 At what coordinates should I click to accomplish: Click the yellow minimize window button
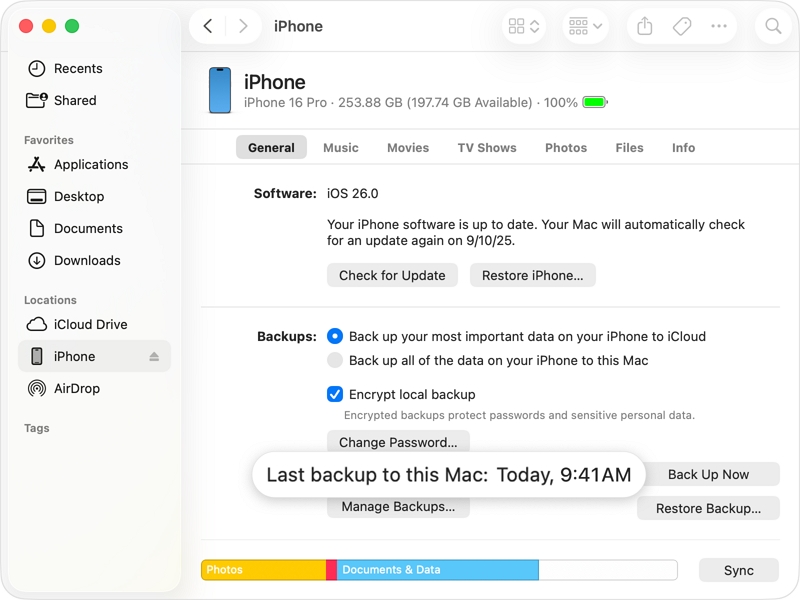[x=49, y=26]
